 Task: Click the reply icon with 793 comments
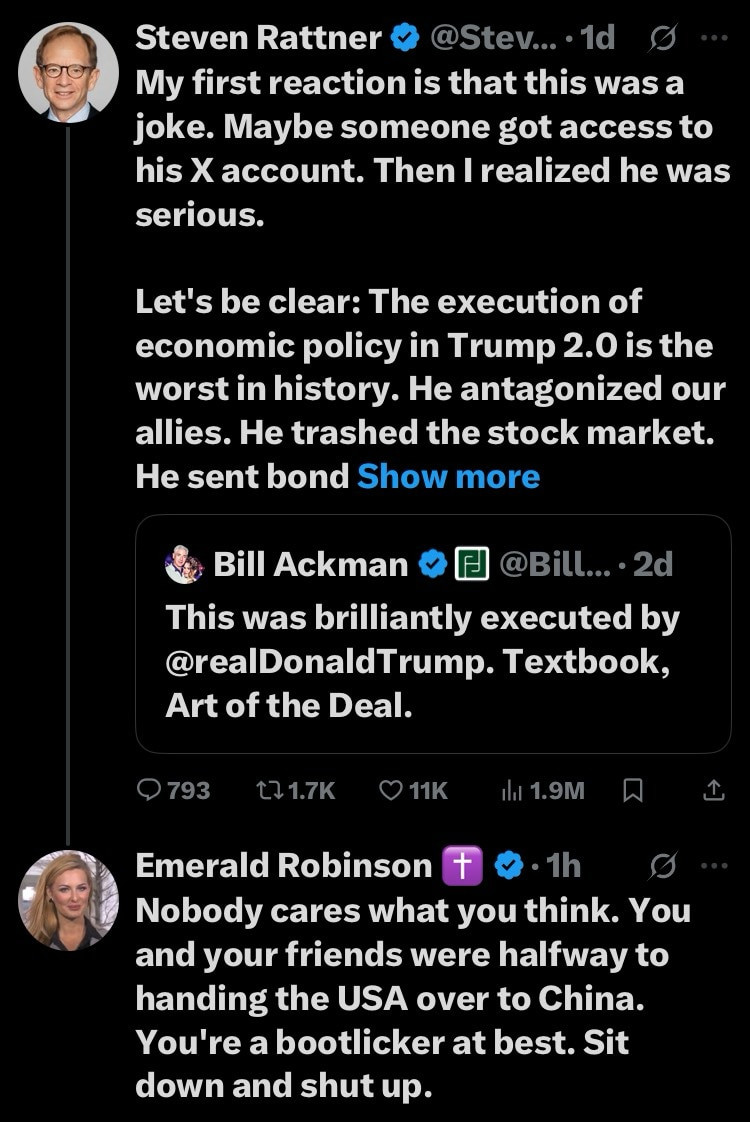(150, 790)
